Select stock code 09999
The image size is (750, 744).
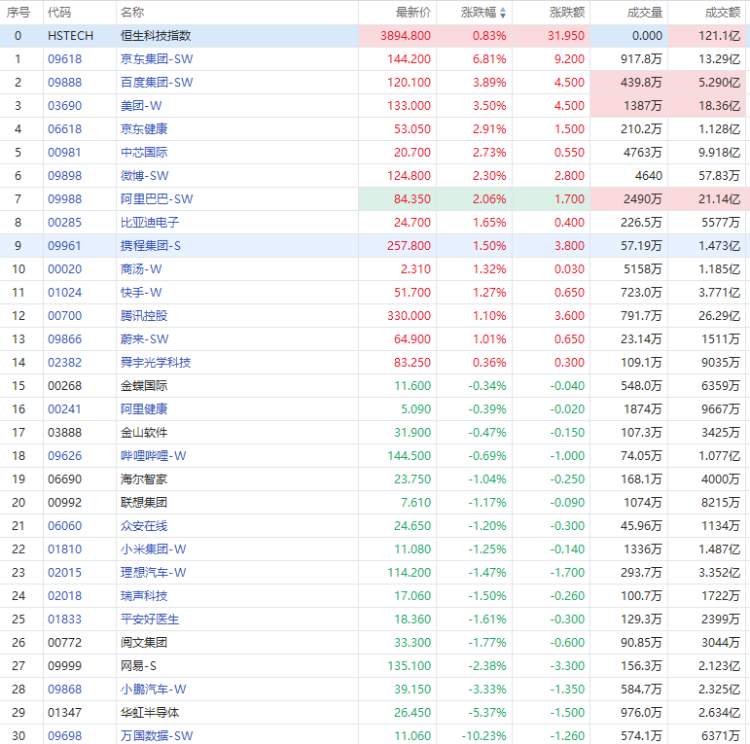coord(65,666)
